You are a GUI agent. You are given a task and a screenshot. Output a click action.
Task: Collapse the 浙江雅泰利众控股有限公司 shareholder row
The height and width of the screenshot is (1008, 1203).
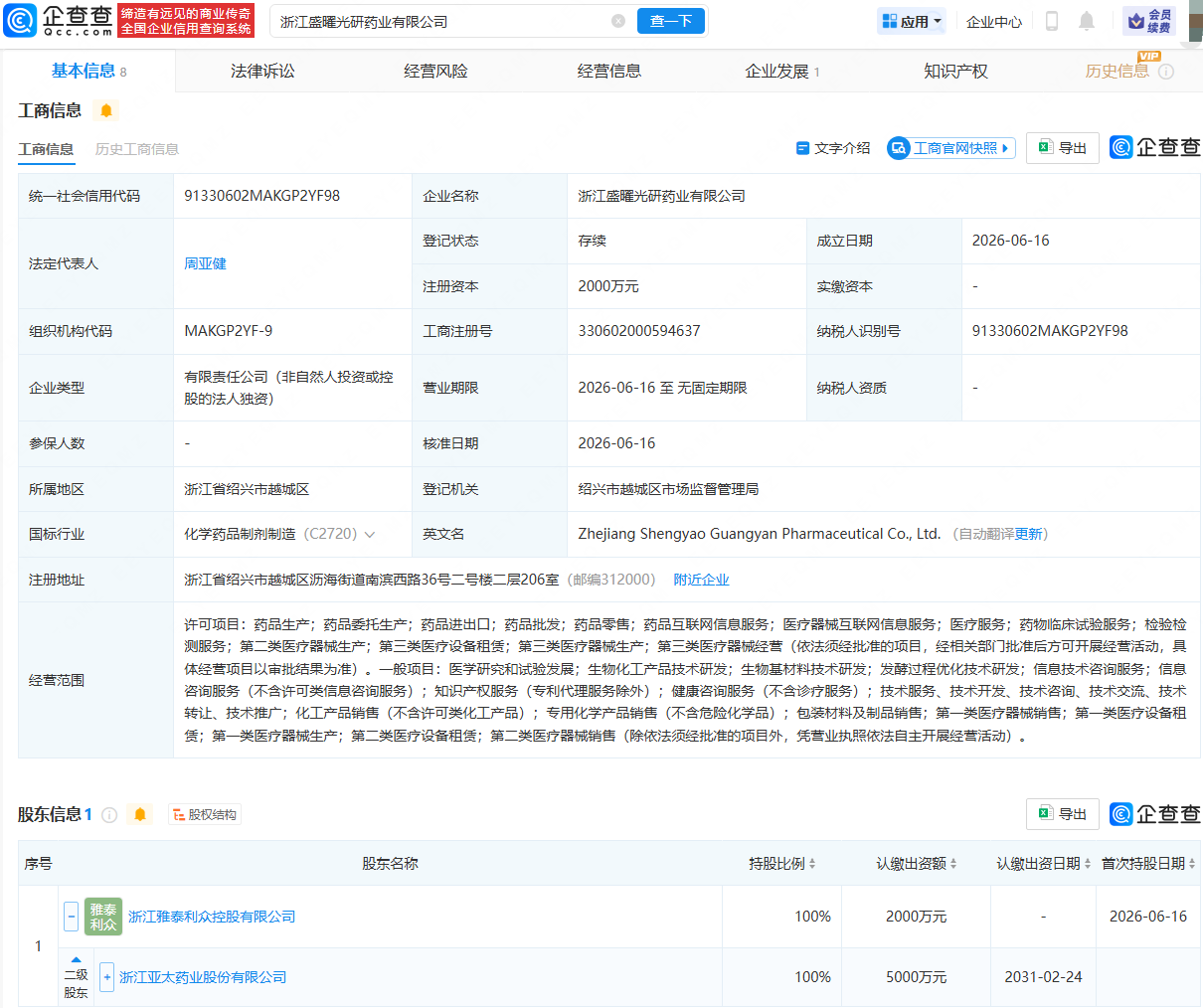[x=71, y=917]
